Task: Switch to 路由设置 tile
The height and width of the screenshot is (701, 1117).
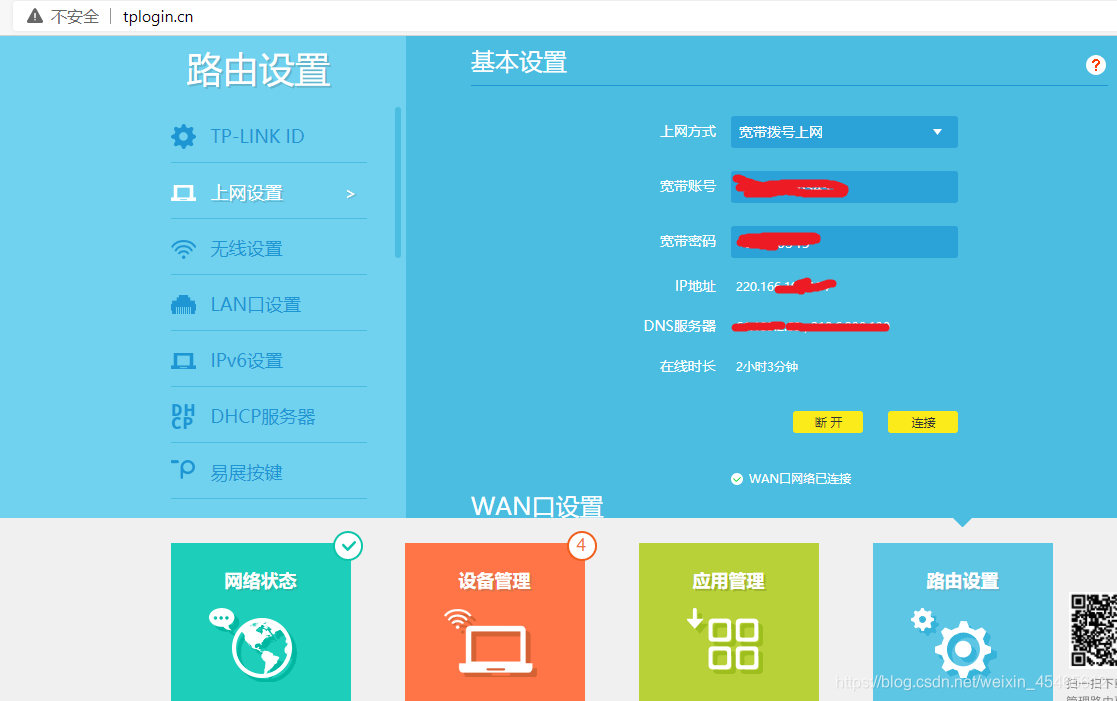Action: (x=962, y=621)
